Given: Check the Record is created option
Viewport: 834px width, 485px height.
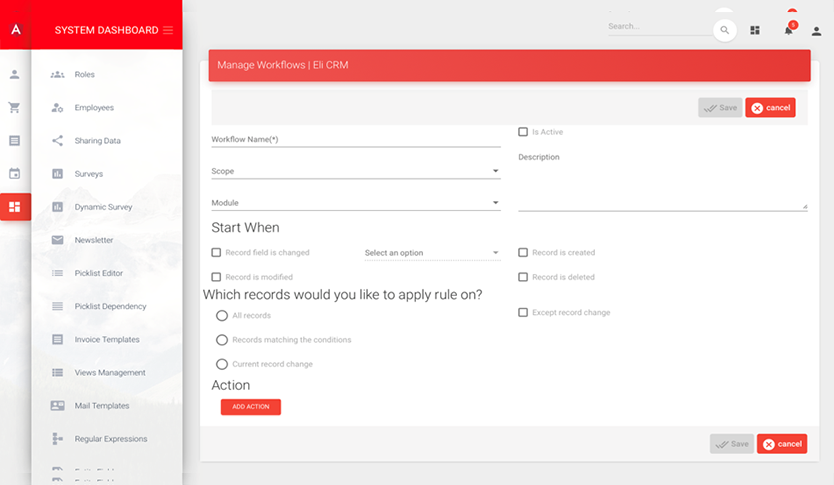Looking at the screenshot, I should tap(523, 253).
